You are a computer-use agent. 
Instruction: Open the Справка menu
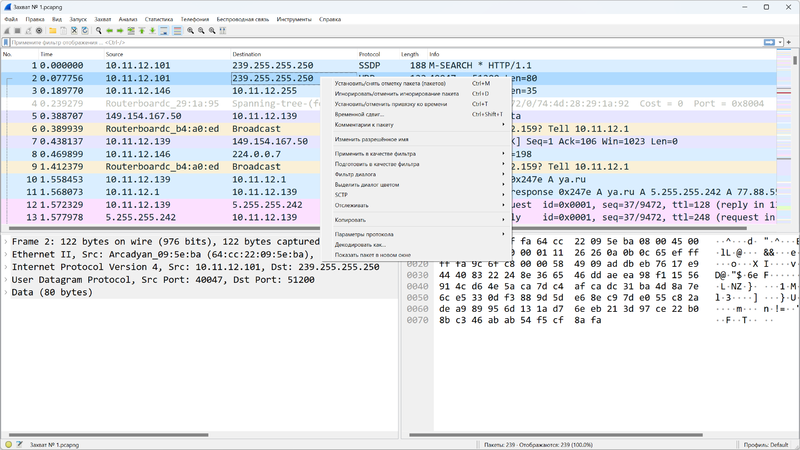point(330,19)
